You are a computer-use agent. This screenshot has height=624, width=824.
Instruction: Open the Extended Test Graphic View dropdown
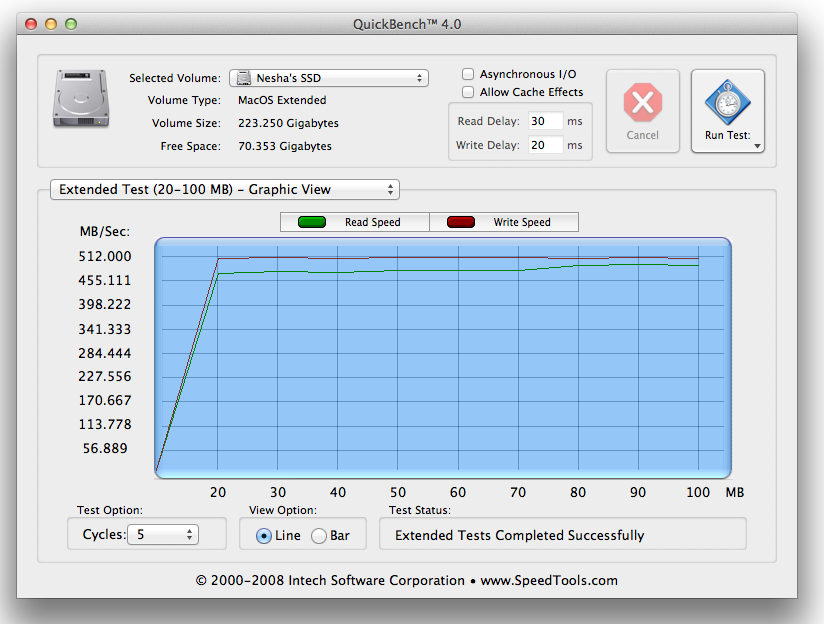(225, 189)
